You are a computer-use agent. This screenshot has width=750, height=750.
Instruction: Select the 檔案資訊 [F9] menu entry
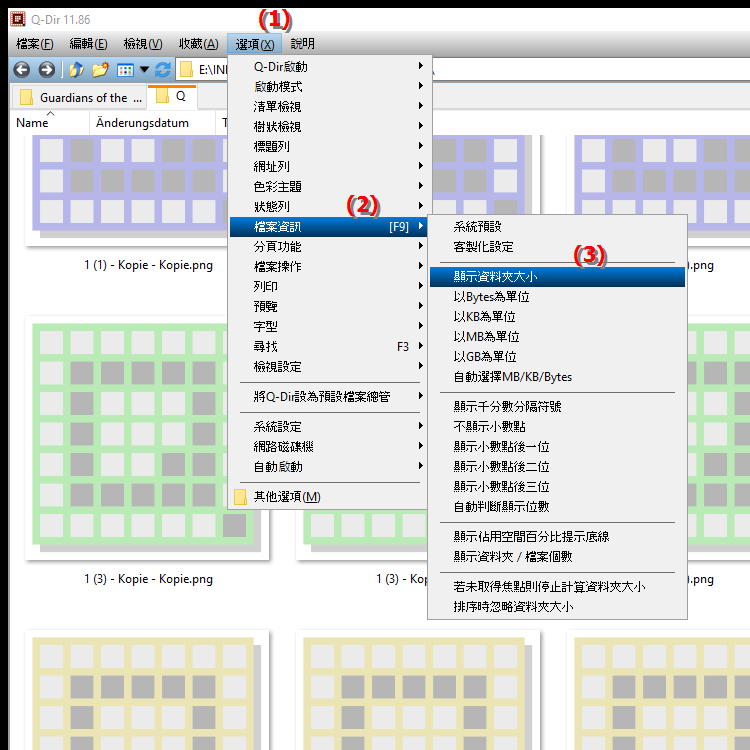click(330, 227)
